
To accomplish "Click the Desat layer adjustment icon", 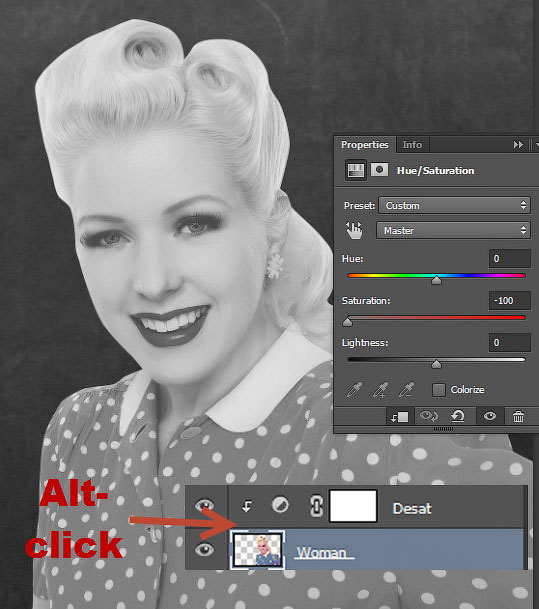I will coord(280,505).
